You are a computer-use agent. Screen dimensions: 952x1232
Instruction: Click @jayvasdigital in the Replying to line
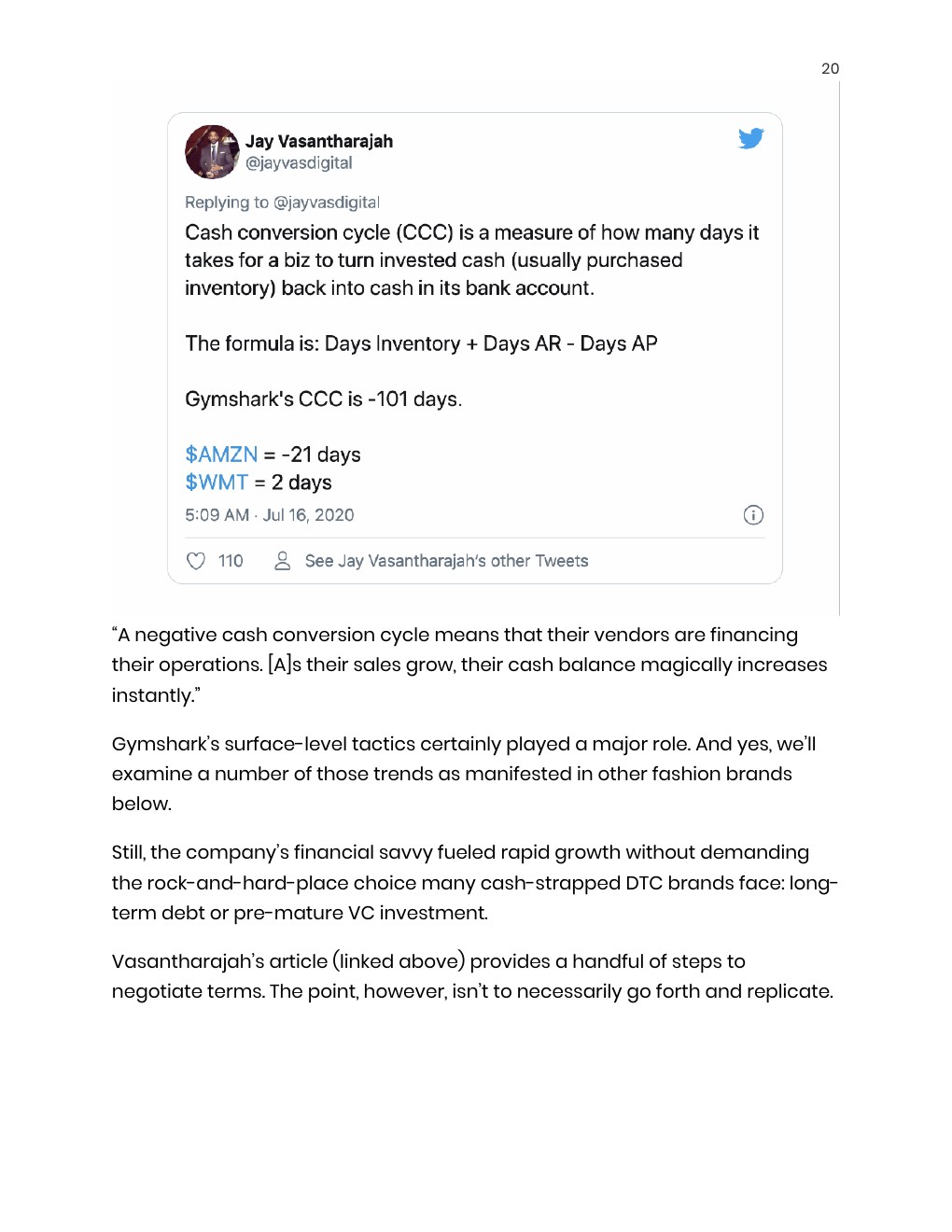[x=327, y=203]
